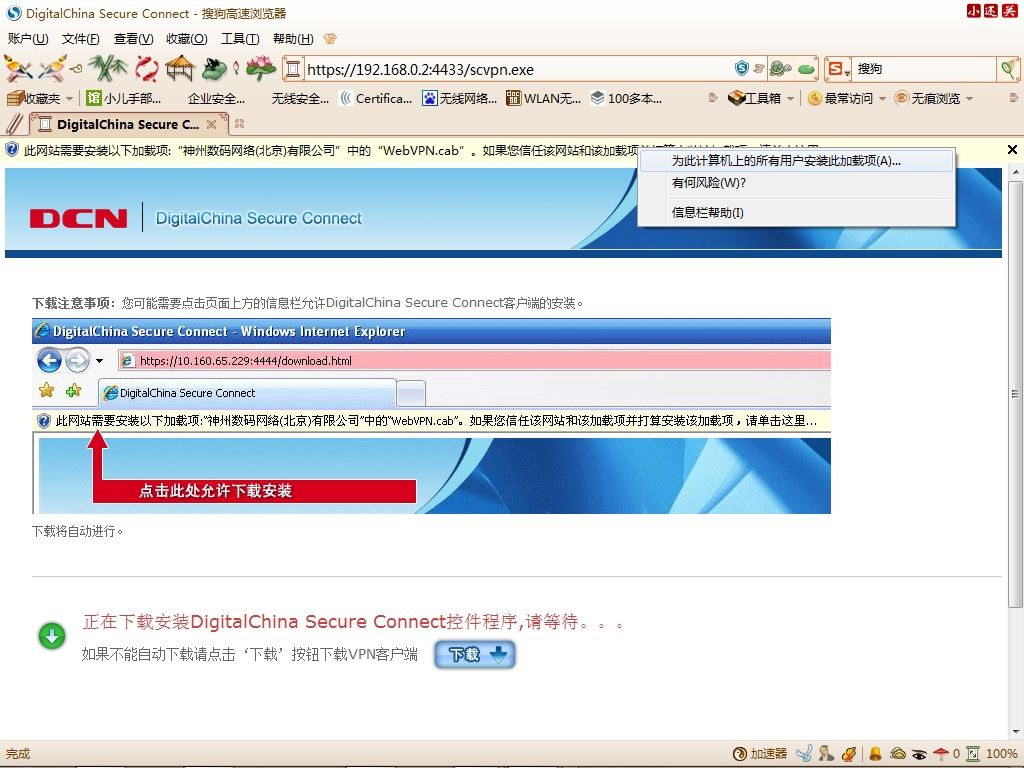Expand bookmarks overflow arrow before 工具箱
Image resolution: width=1024 pixels, height=768 pixels.
[713, 98]
